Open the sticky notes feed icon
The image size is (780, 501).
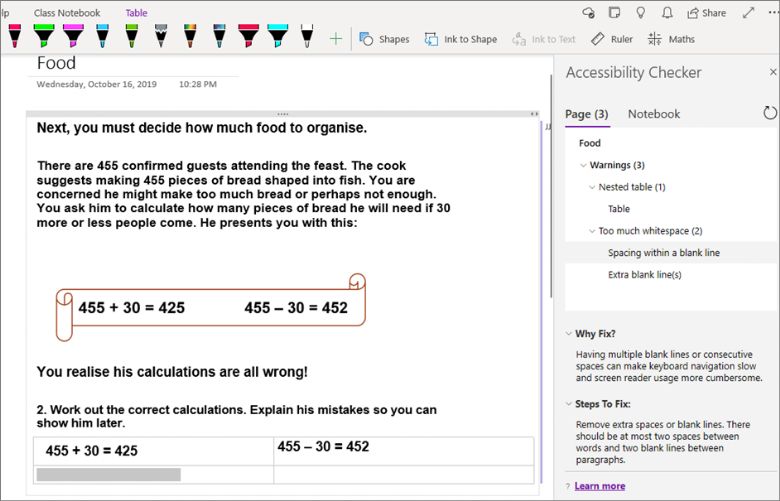tap(614, 12)
